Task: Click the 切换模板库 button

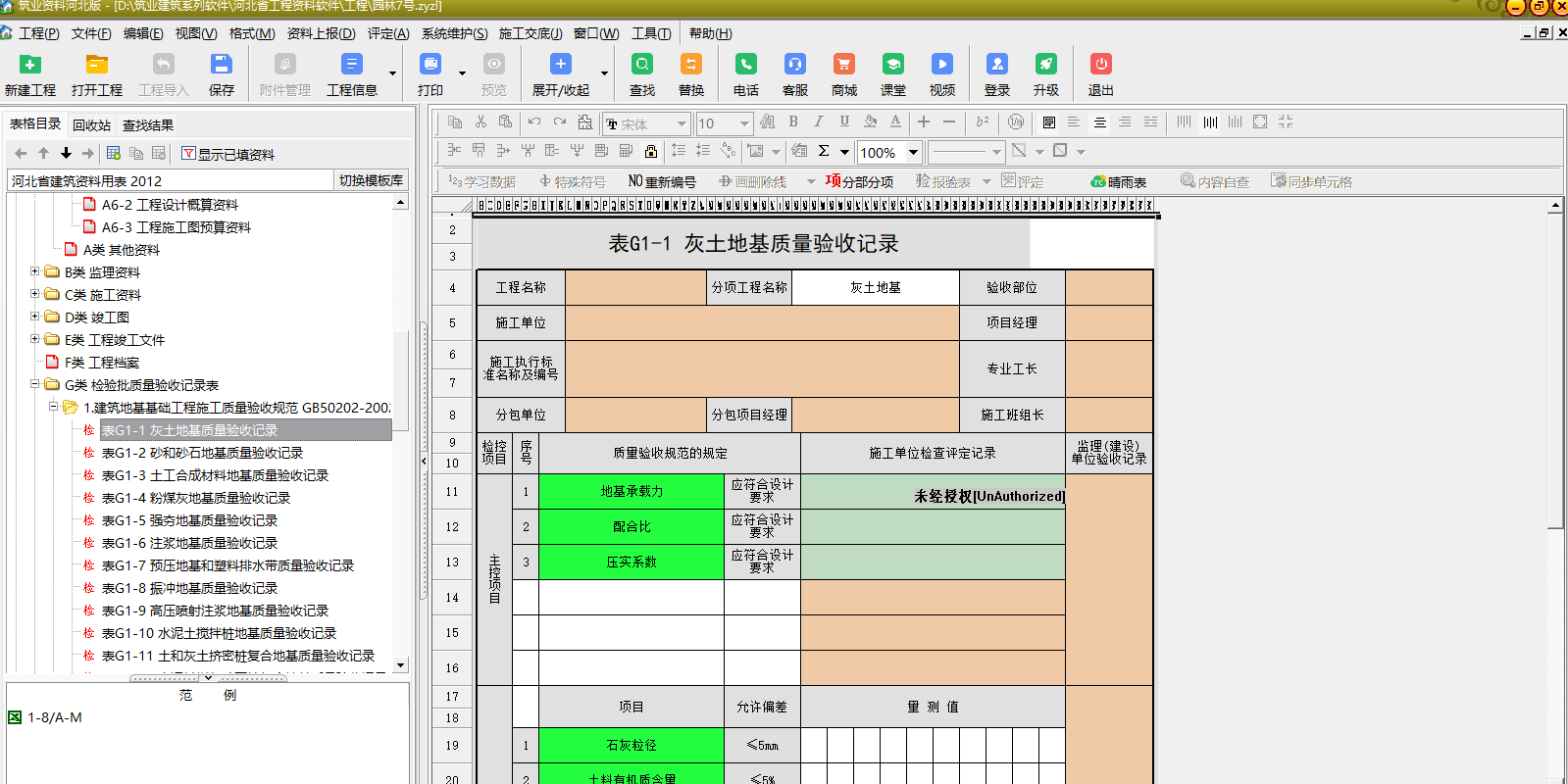Action: (371, 180)
